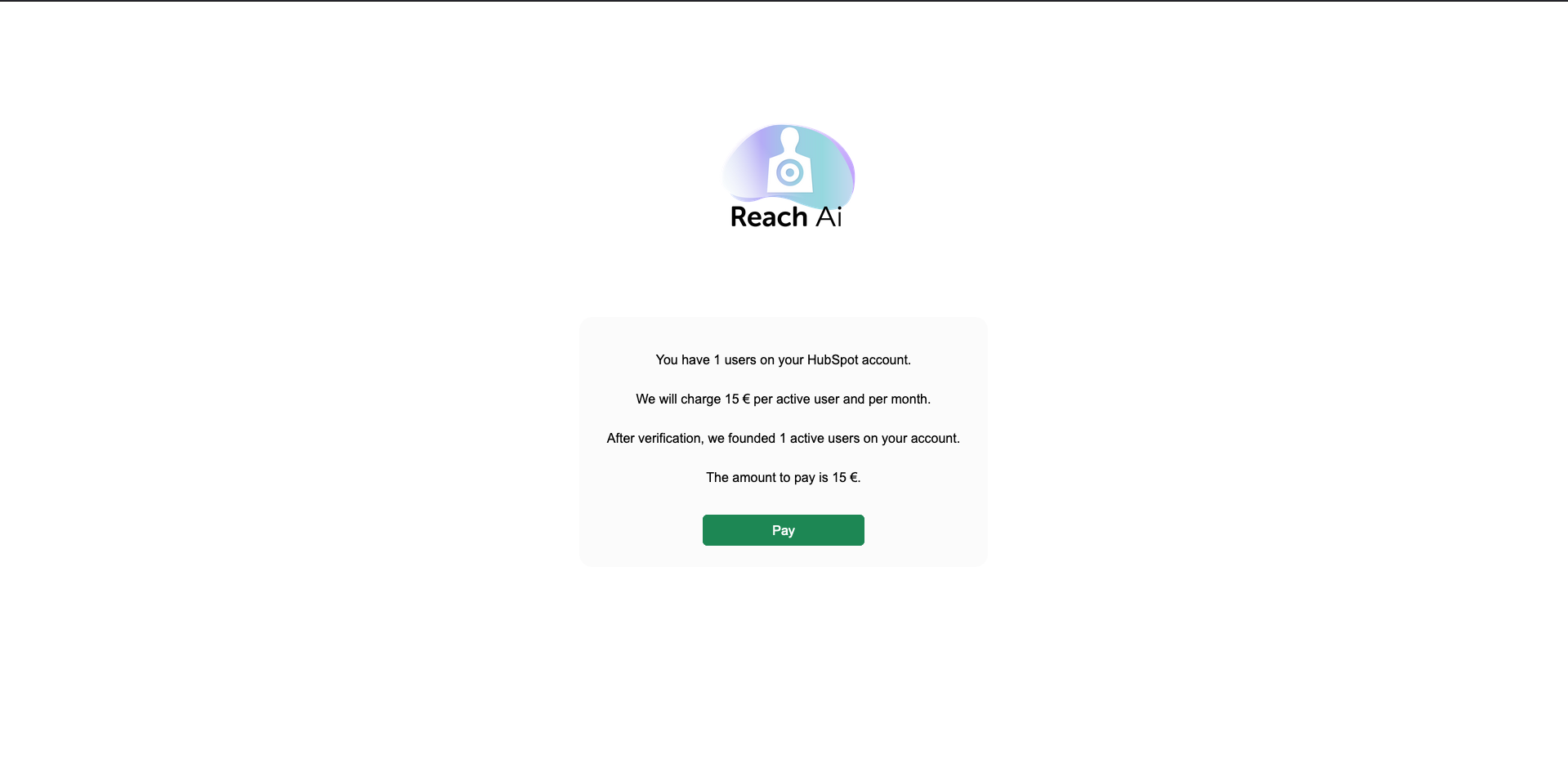Click the bullseye target icon in the logo

click(x=789, y=172)
